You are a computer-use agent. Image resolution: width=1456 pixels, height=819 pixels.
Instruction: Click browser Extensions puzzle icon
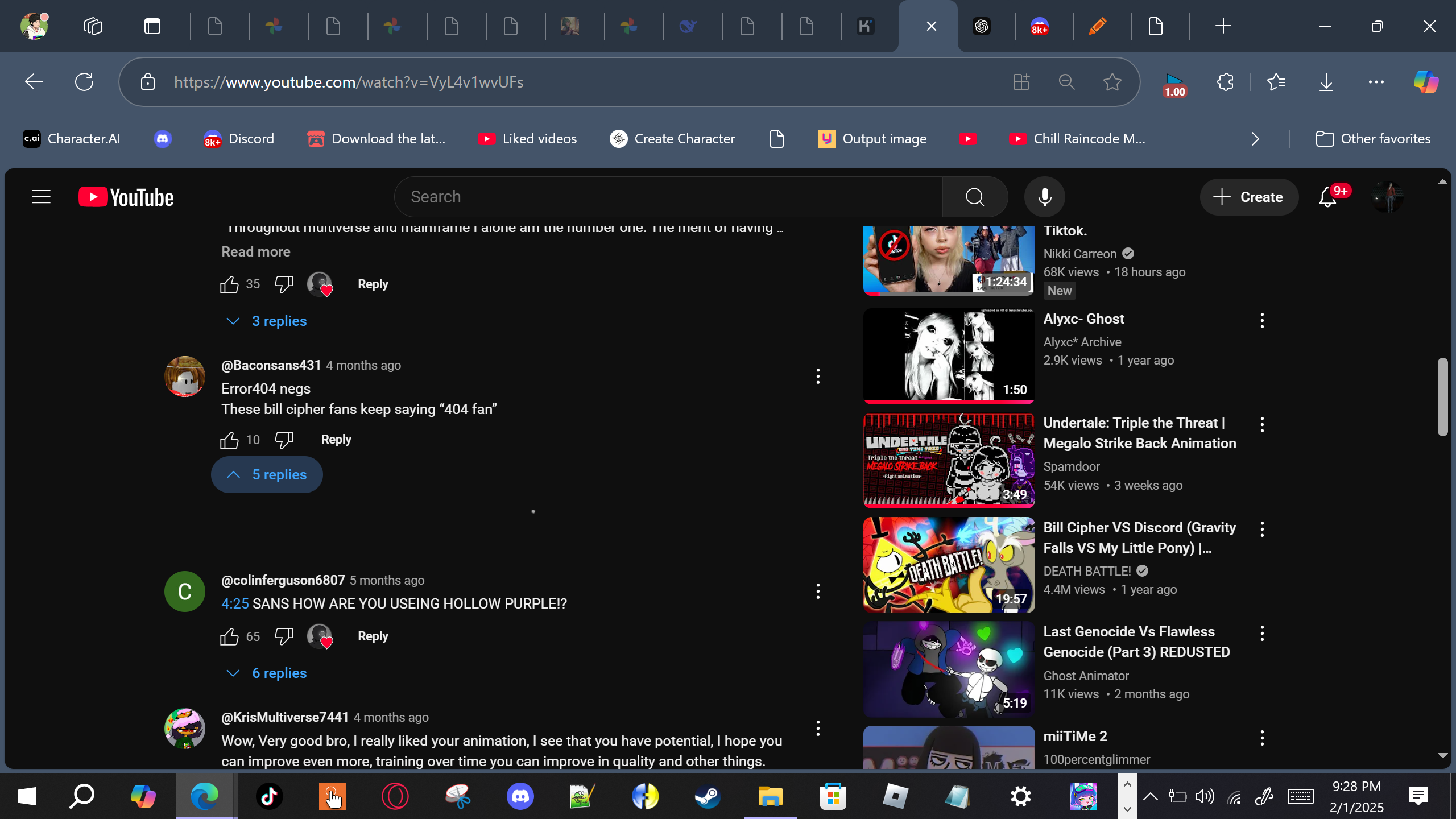coord(1225,82)
